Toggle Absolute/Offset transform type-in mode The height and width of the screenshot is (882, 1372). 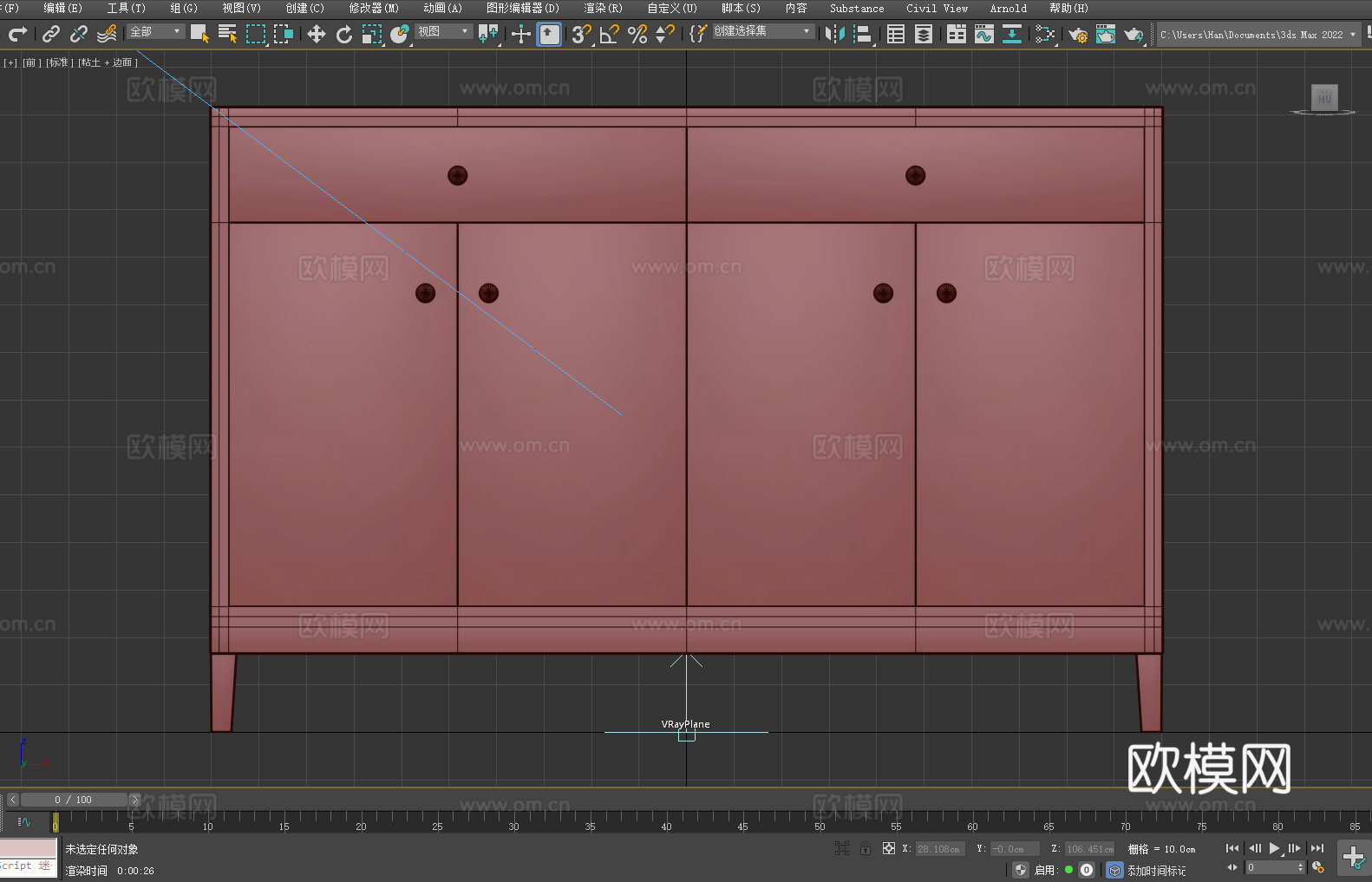pyautogui.click(x=889, y=848)
